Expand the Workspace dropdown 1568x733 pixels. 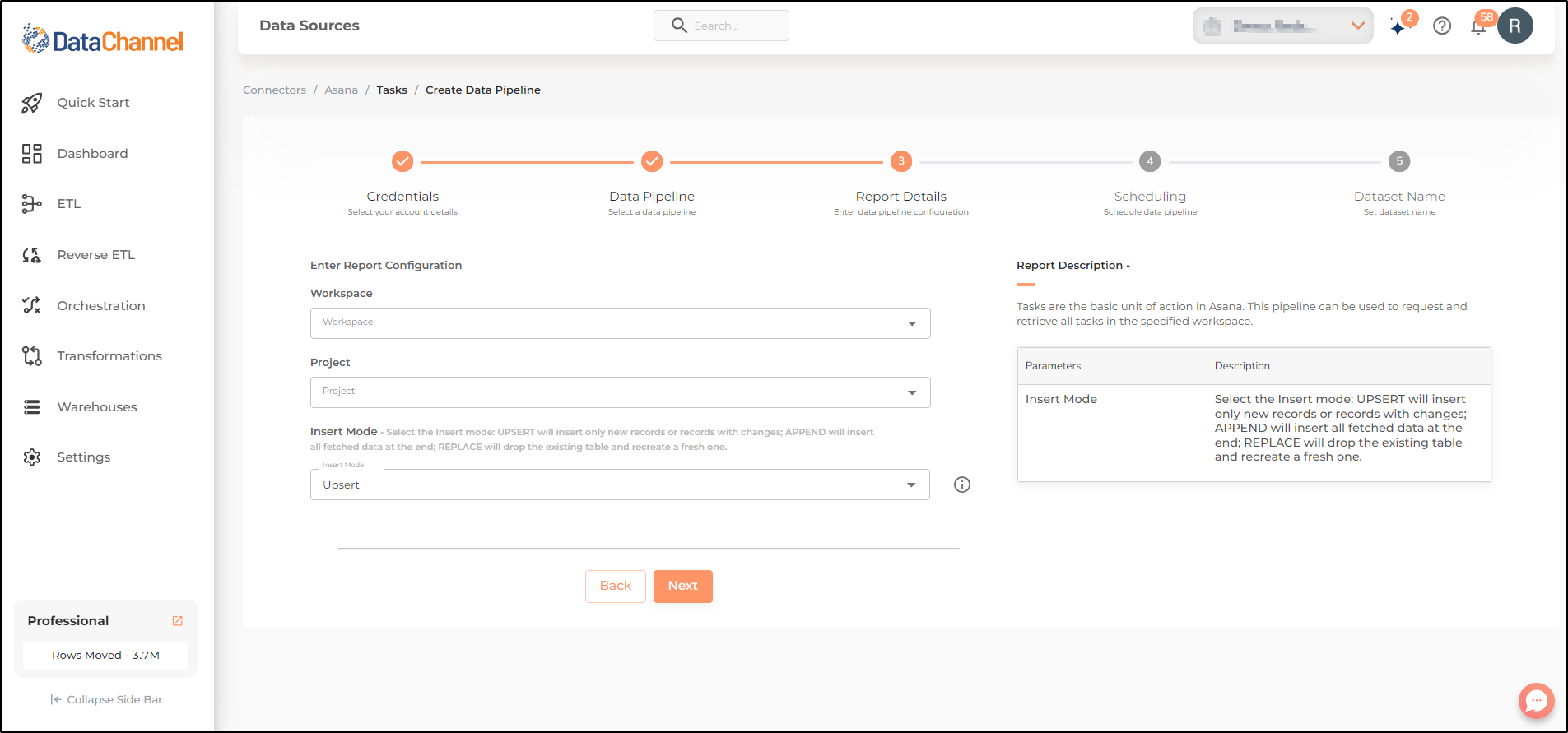pyautogui.click(x=621, y=323)
